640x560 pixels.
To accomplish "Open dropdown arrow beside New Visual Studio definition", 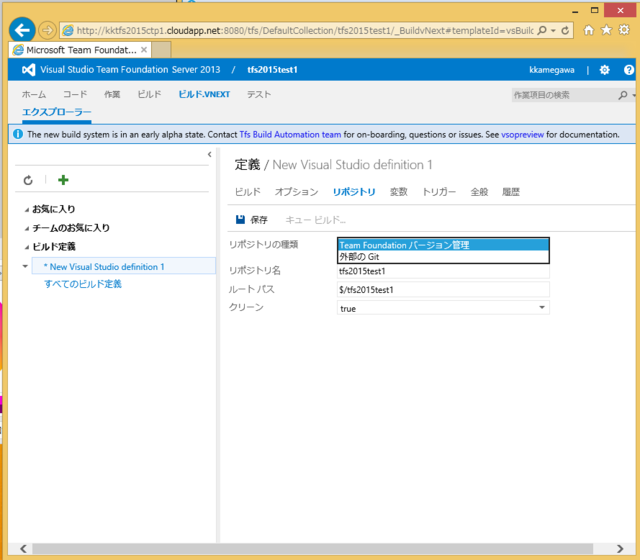I will pos(25,267).
